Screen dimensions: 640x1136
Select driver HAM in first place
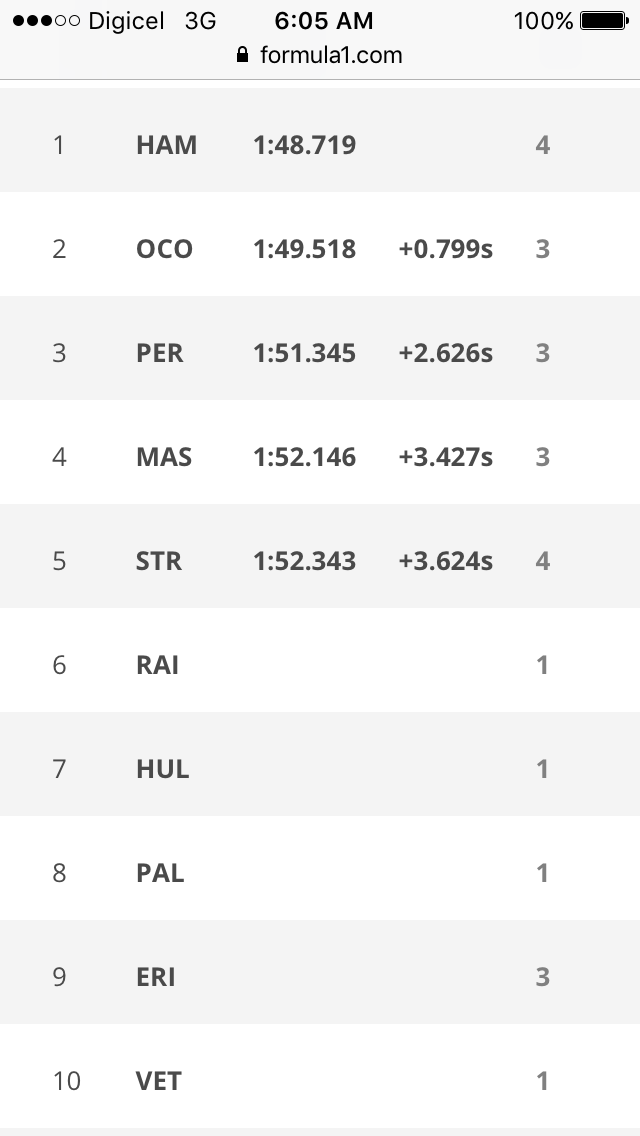pos(166,145)
